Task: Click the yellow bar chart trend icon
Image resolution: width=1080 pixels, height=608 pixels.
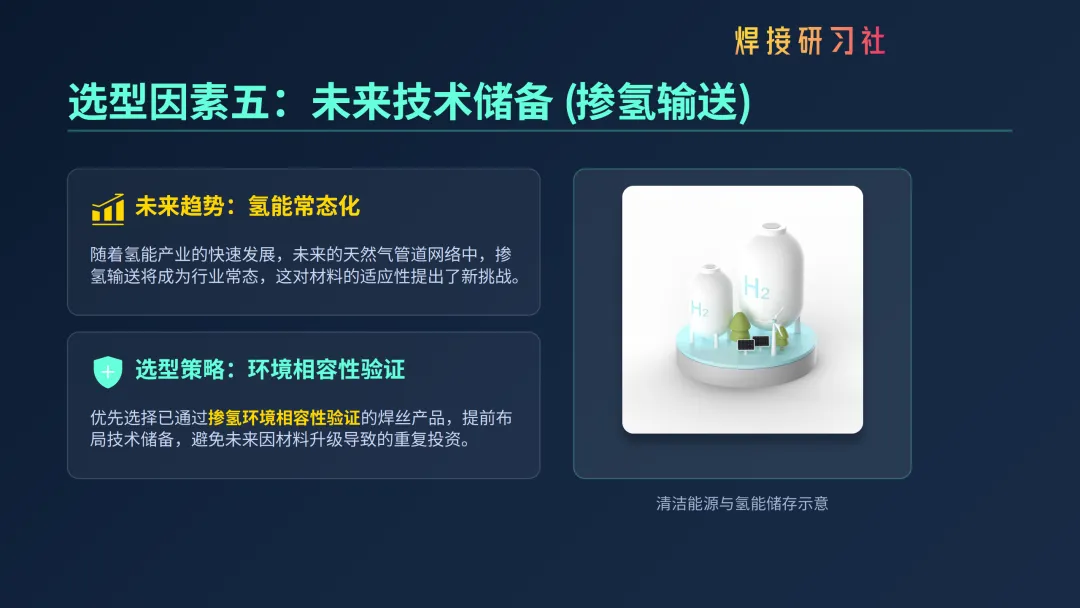Action: (108, 209)
